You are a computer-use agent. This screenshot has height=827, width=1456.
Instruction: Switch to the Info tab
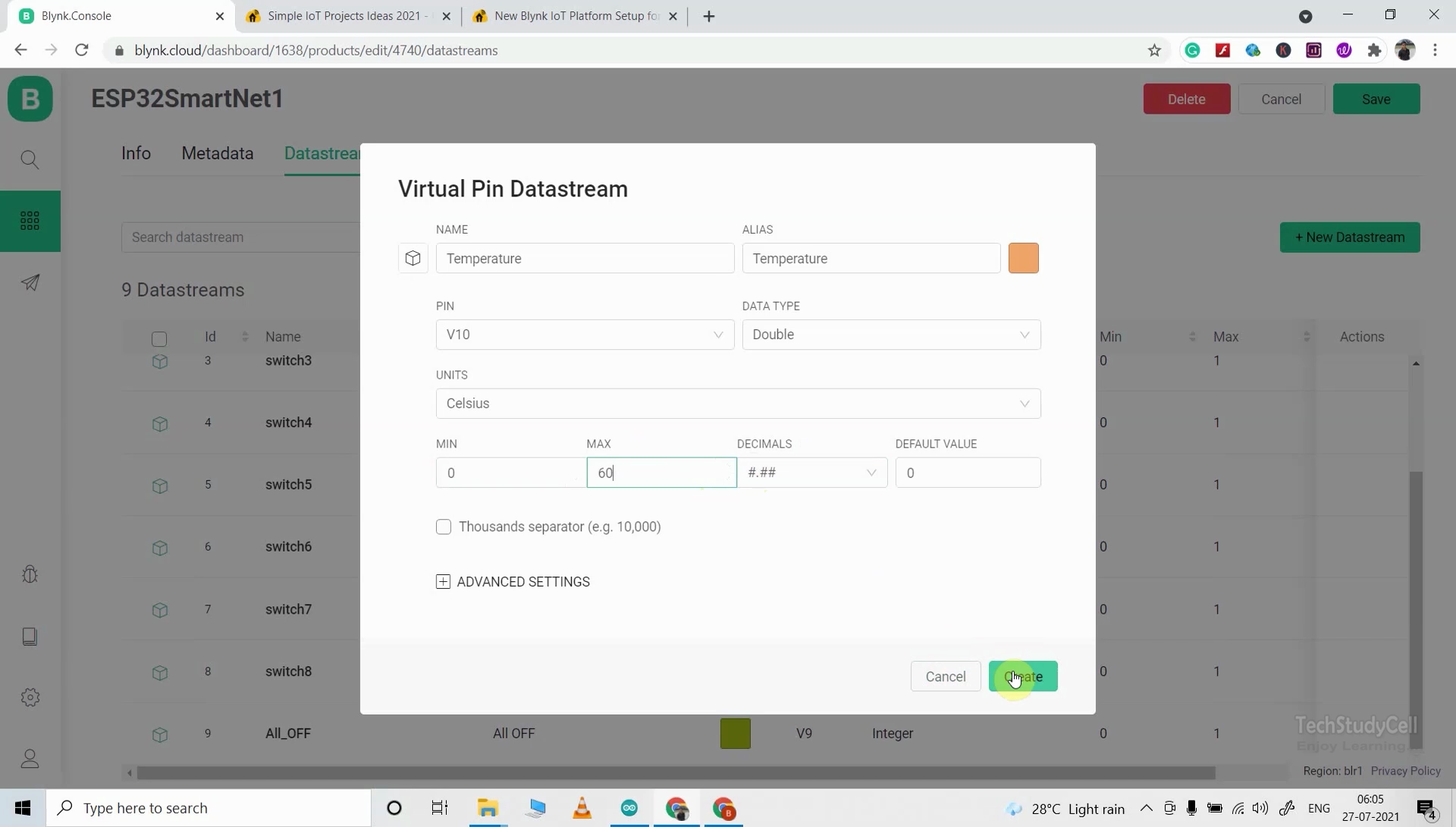coord(136,153)
